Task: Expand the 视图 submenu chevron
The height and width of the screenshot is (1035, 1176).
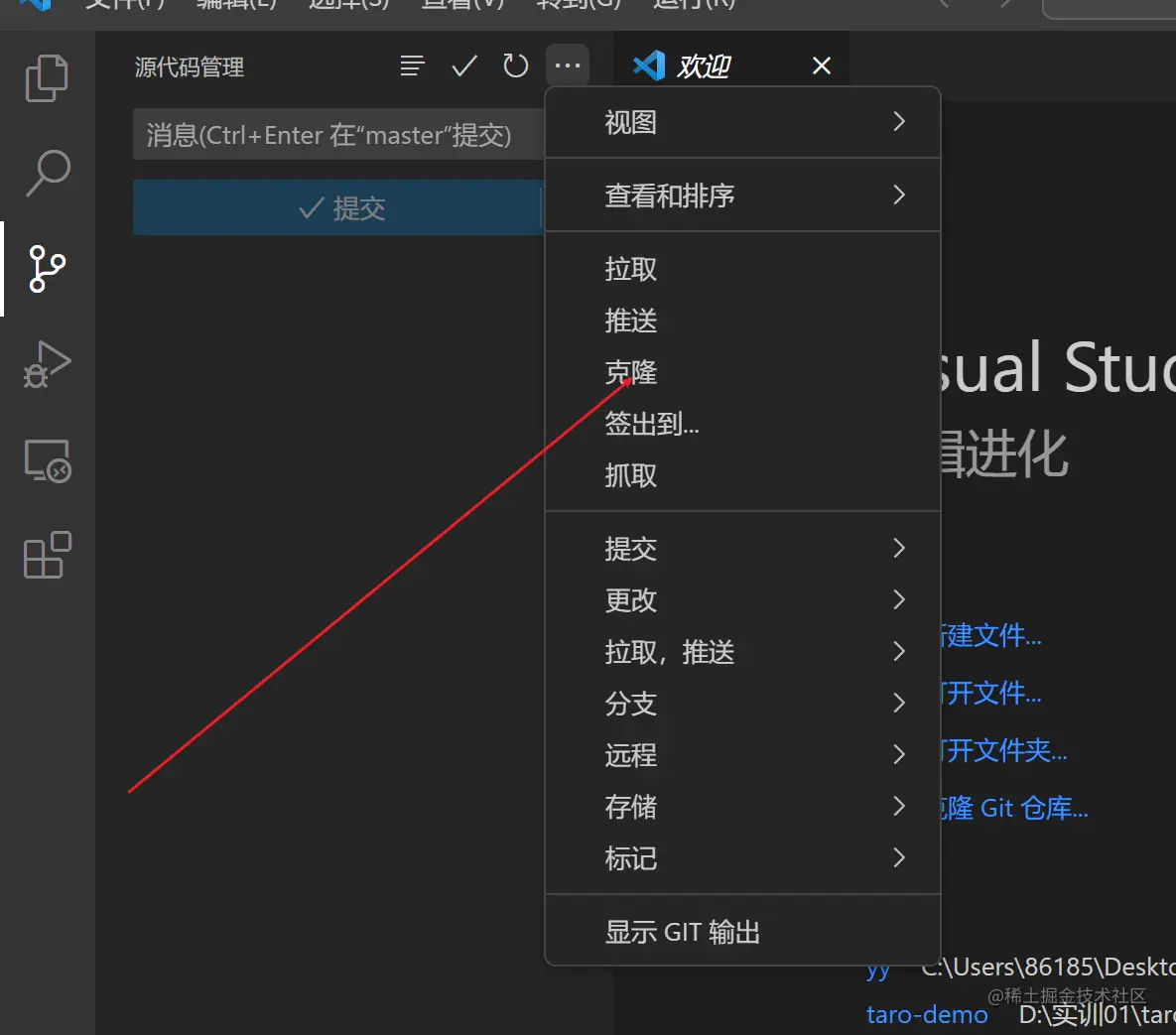Action: 899,121
